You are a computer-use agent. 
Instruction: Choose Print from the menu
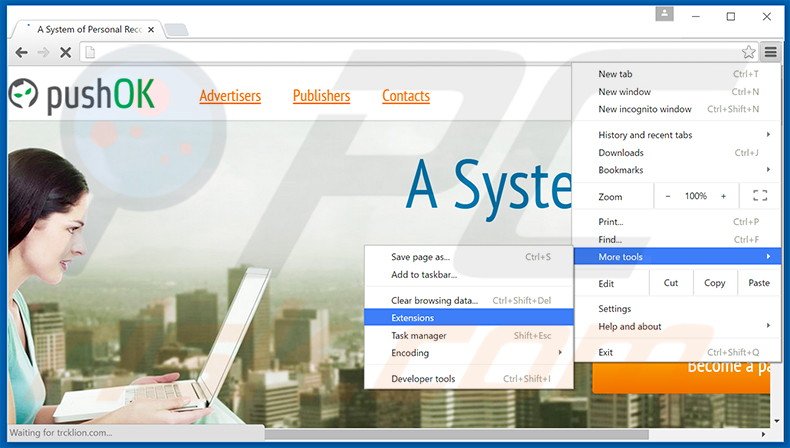(x=677, y=222)
